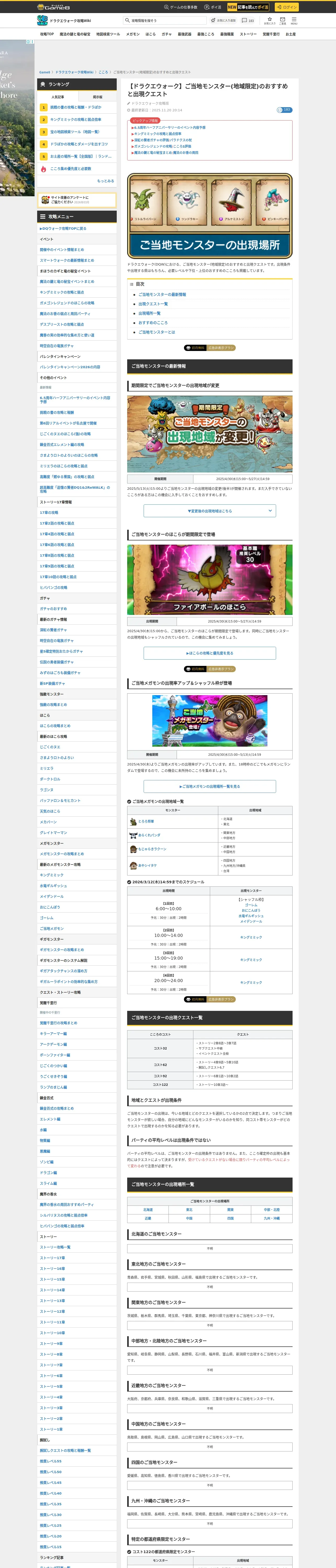Click the Game8 breadcrumb link
This screenshot has width=336, height=1568.
click(x=44, y=72)
